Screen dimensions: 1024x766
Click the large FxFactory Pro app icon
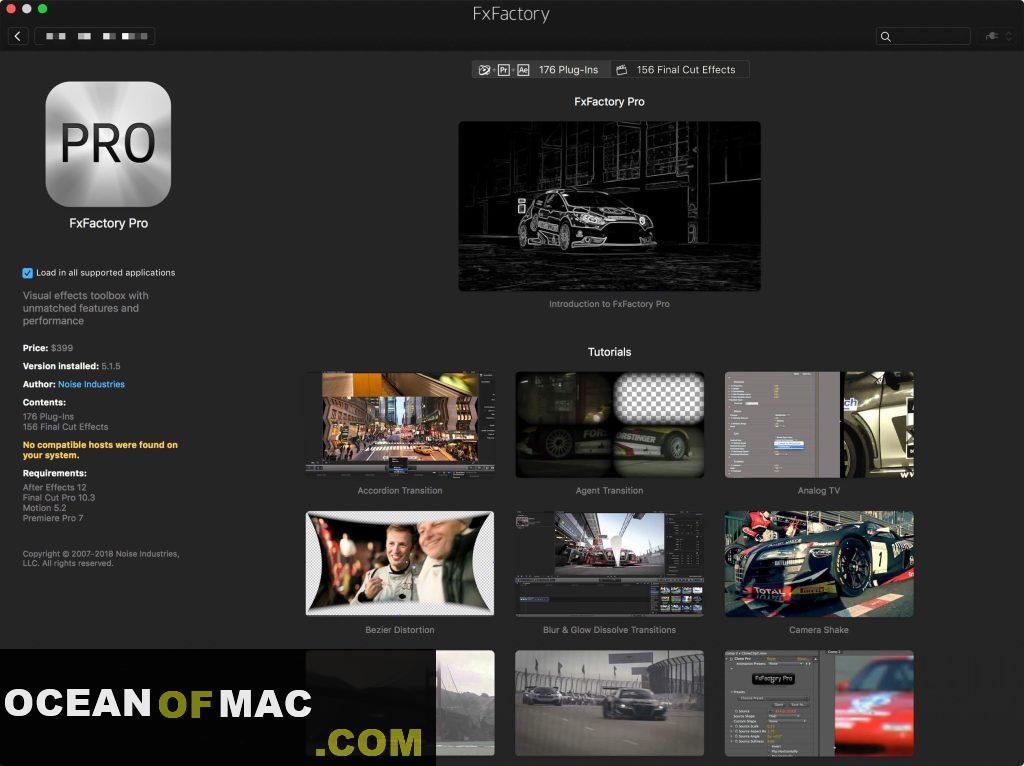[108, 144]
